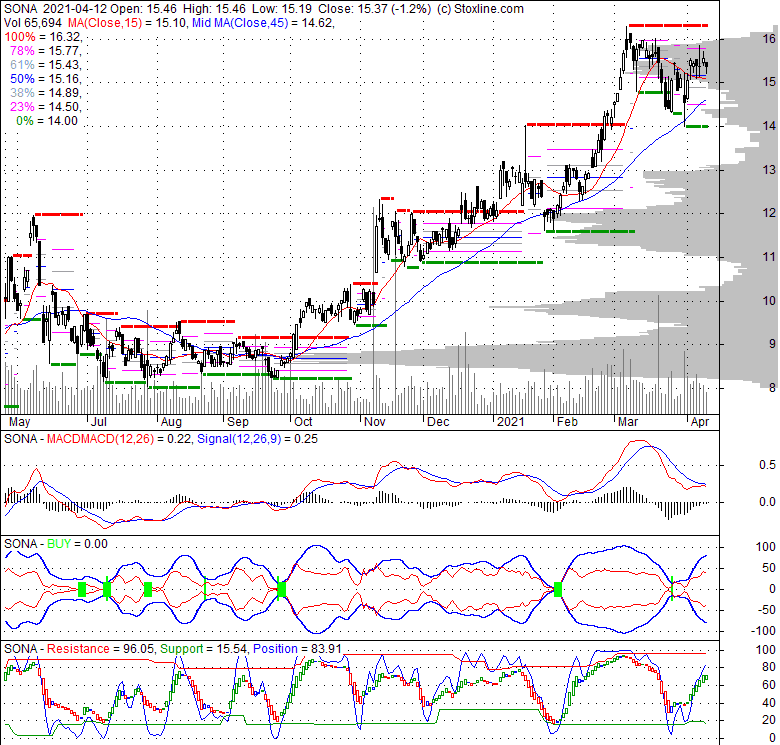This screenshot has width=780, height=745.
Task: Click the green BUY signal marker in February
Action: 558,589
